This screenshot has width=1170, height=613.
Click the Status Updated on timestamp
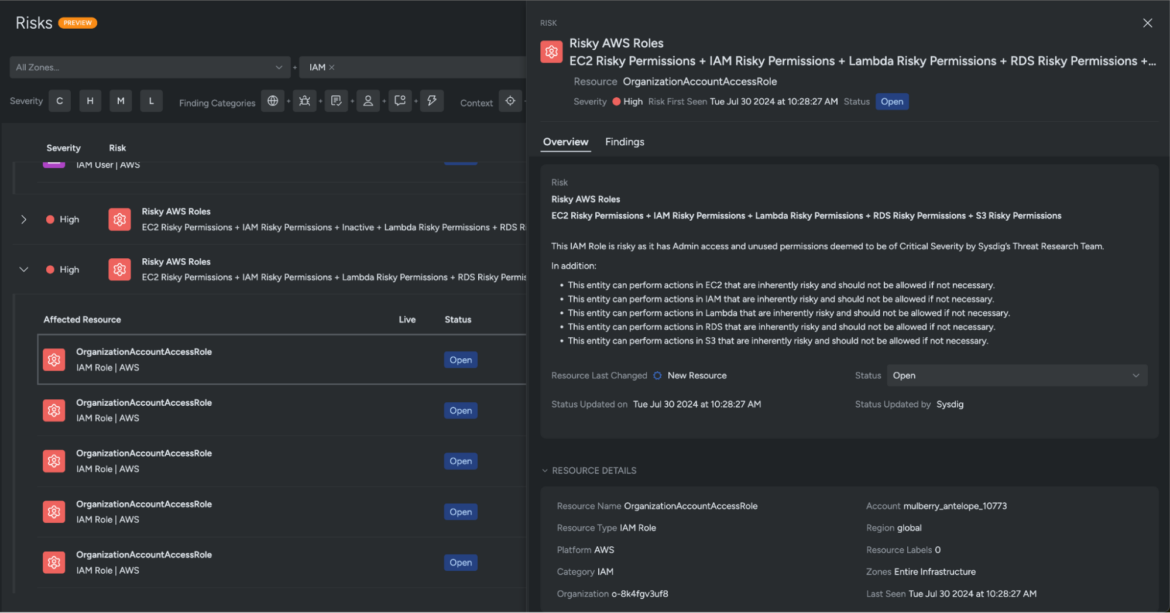pyautogui.click(x=697, y=404)
